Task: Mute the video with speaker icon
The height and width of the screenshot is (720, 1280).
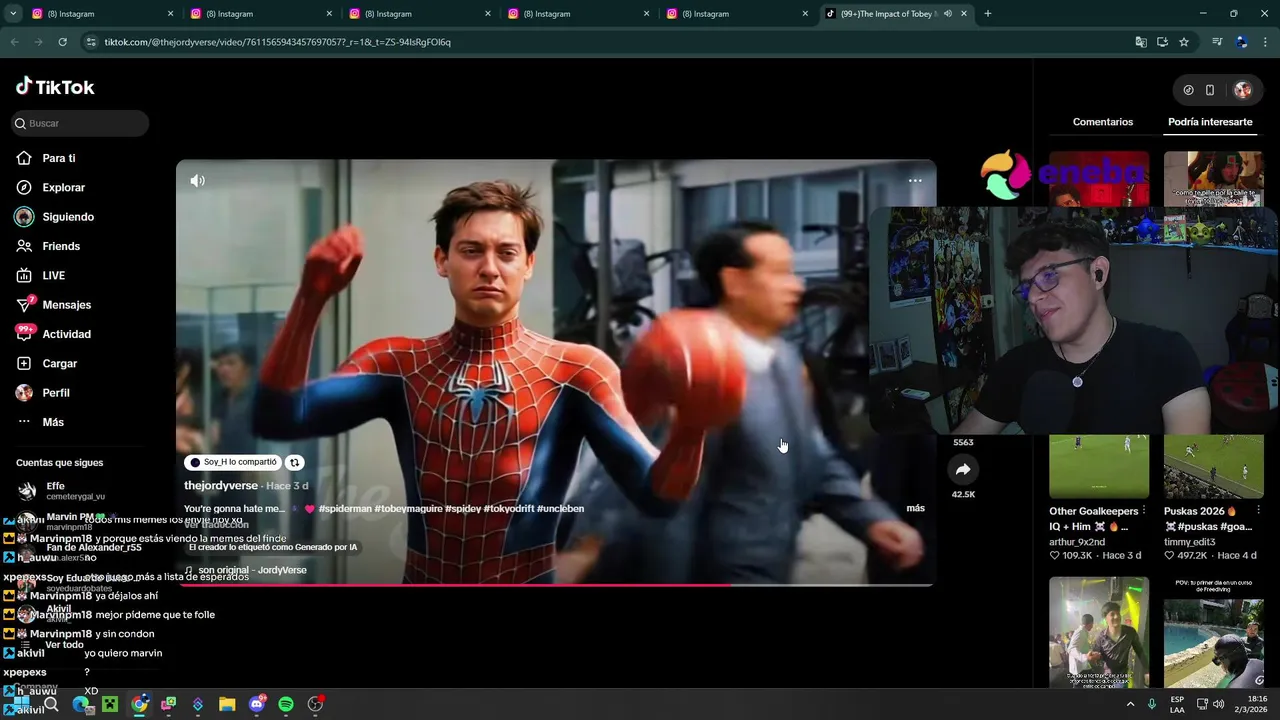Action: point(198,181)
